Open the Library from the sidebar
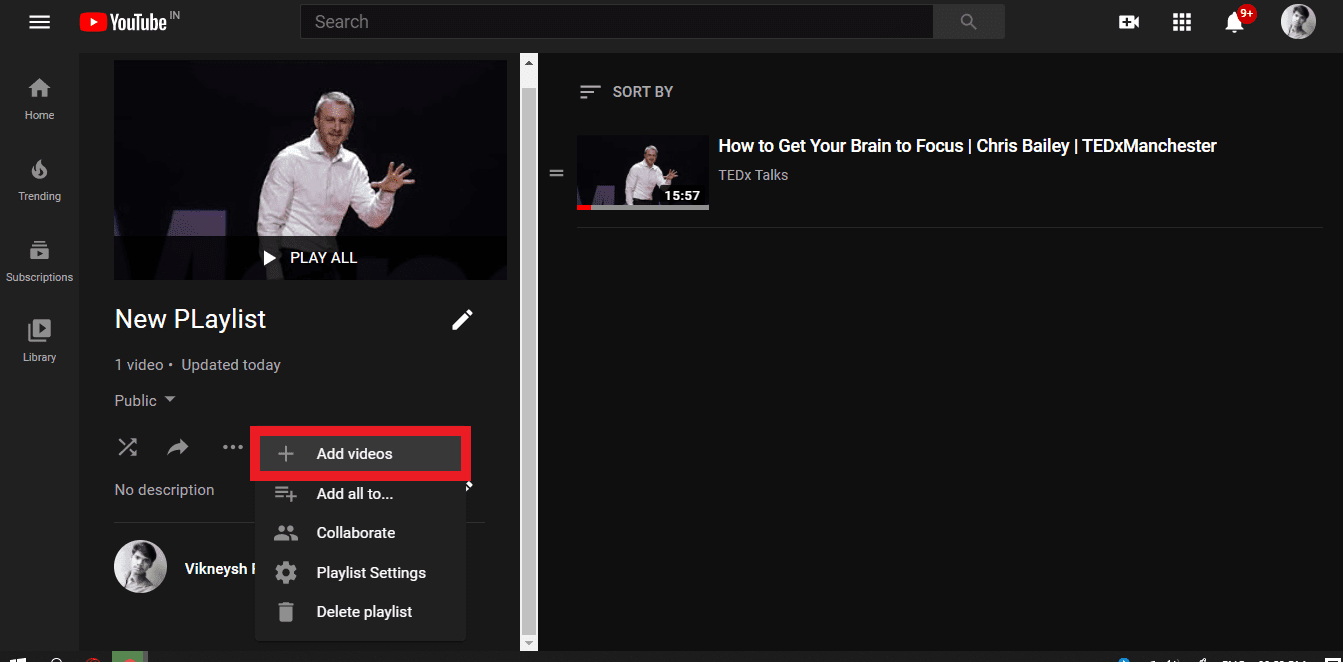The height and width of the screenshot is (662, 1343). 38,340
